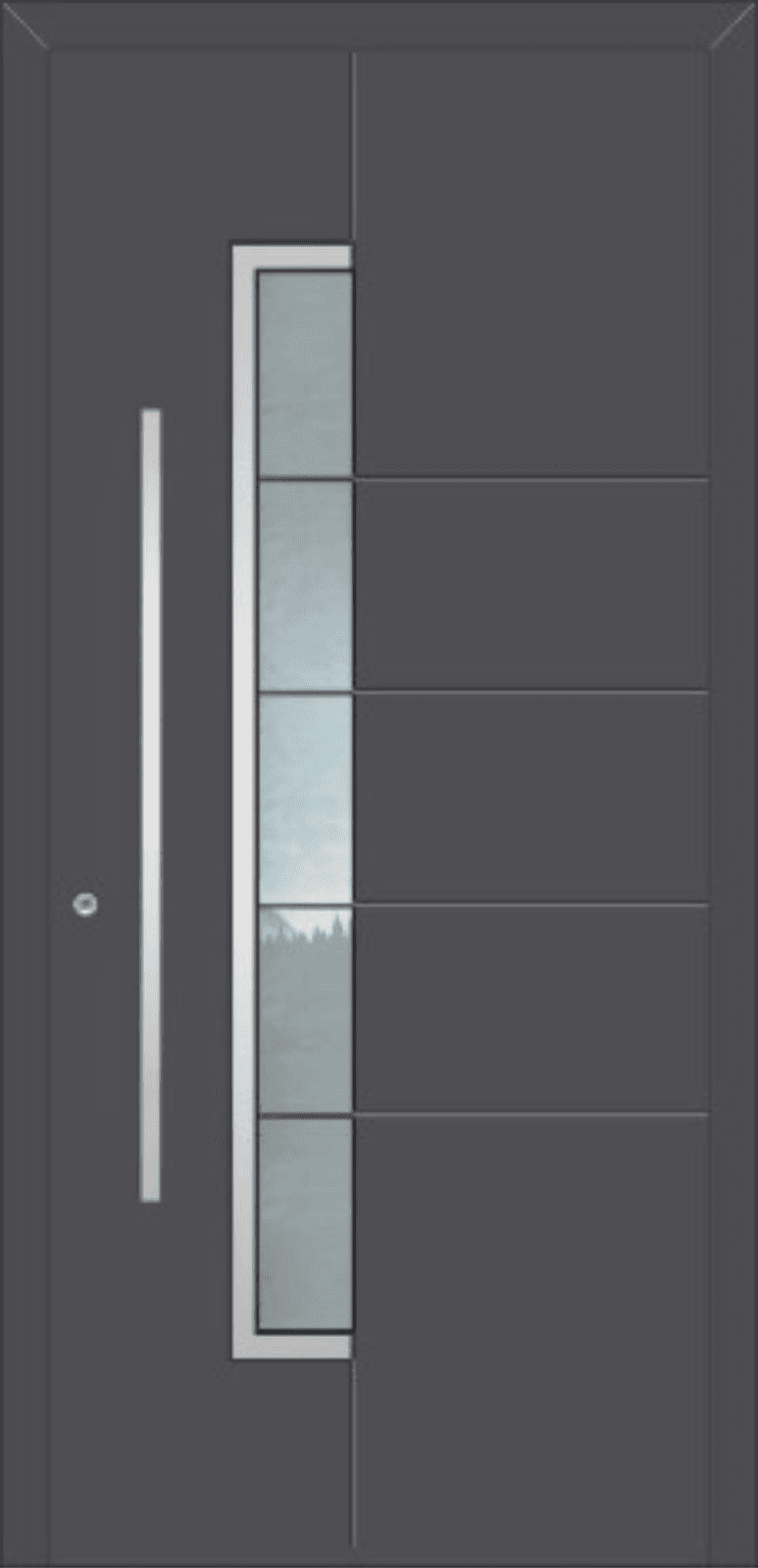Select third right panel between grooves
Image resolution: width=758 pixels, height=1568 pixels.
point(531,798)
